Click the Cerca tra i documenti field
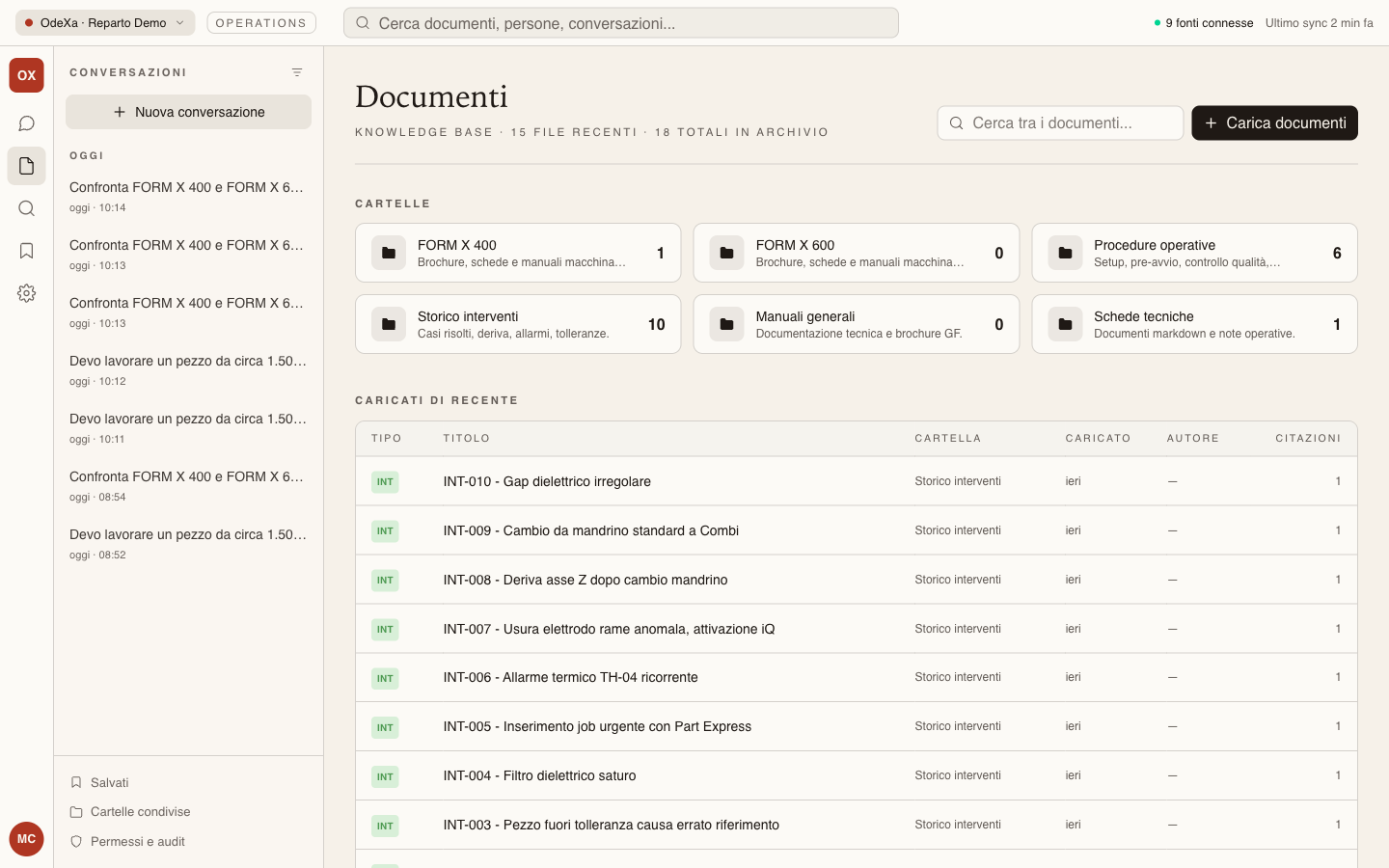The image size is (1389, 868). coord(1060,122)
